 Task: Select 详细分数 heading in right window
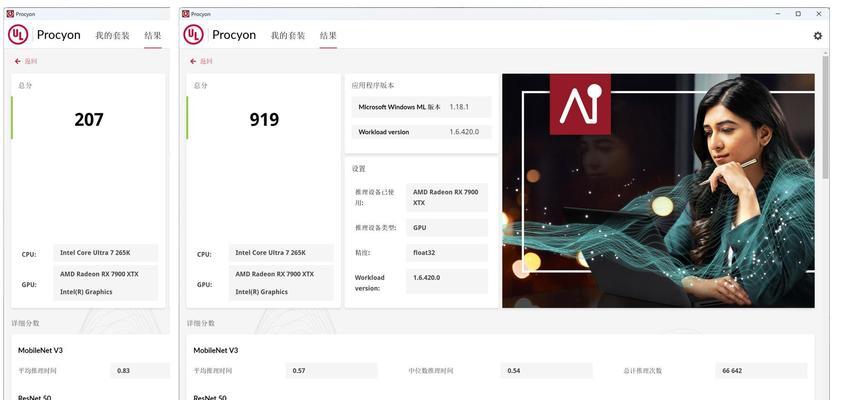pos(201,323)
